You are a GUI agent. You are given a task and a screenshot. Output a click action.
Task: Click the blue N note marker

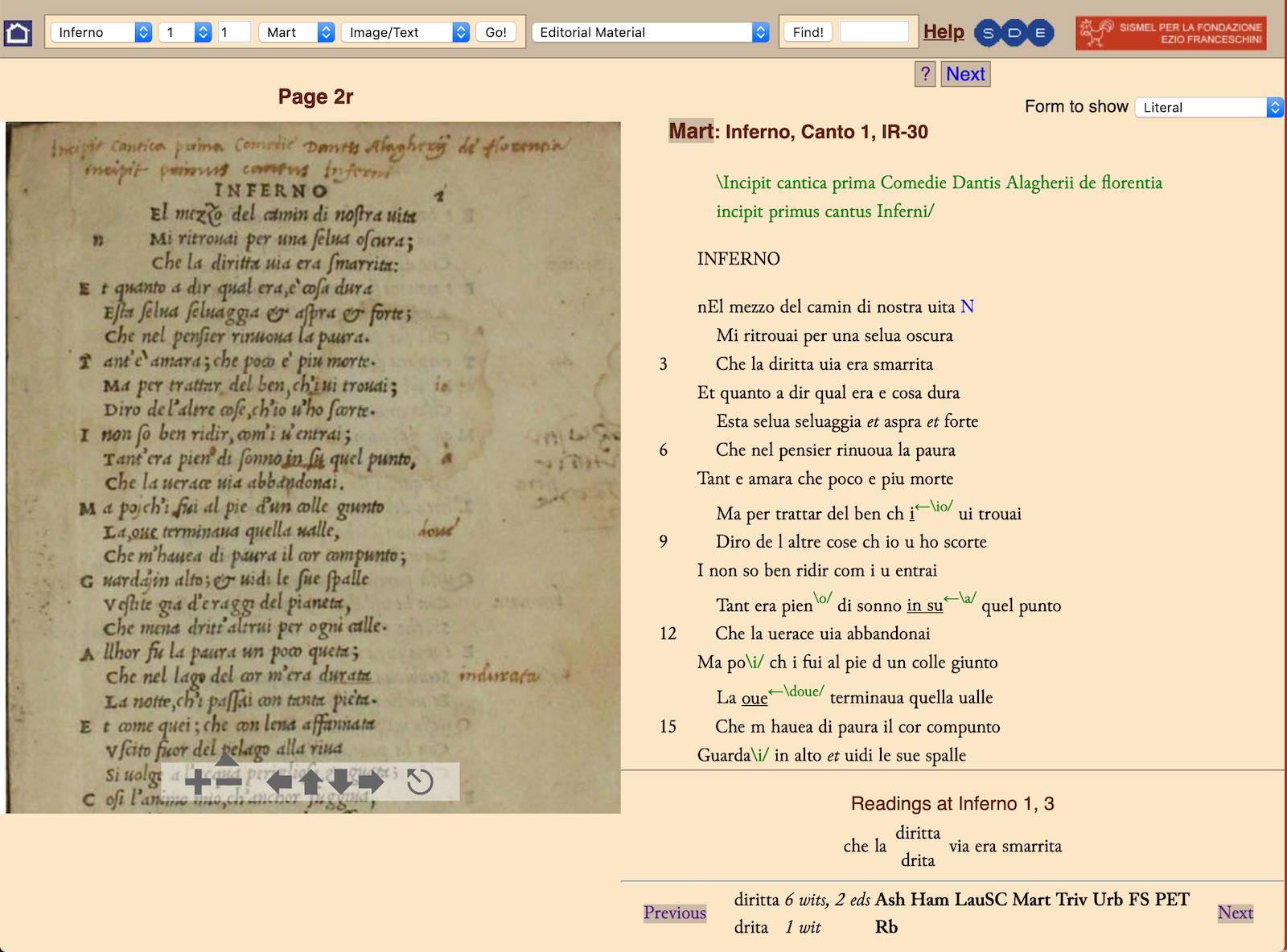tap(968, 306)
